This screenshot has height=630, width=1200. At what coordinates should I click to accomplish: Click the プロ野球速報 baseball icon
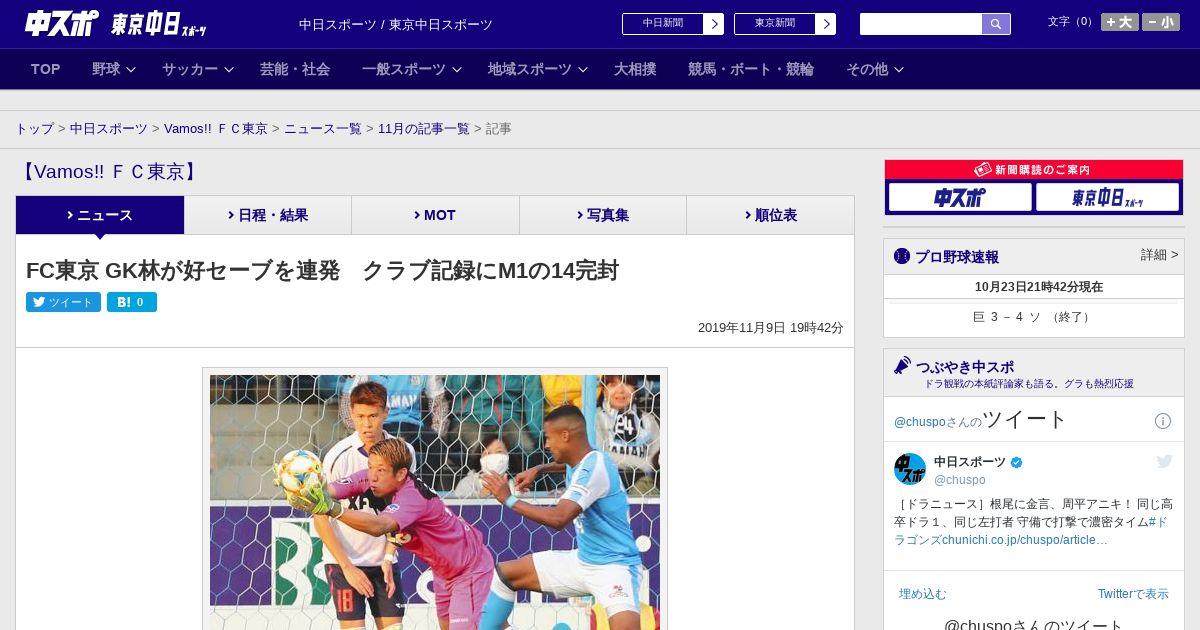(902, 256)
